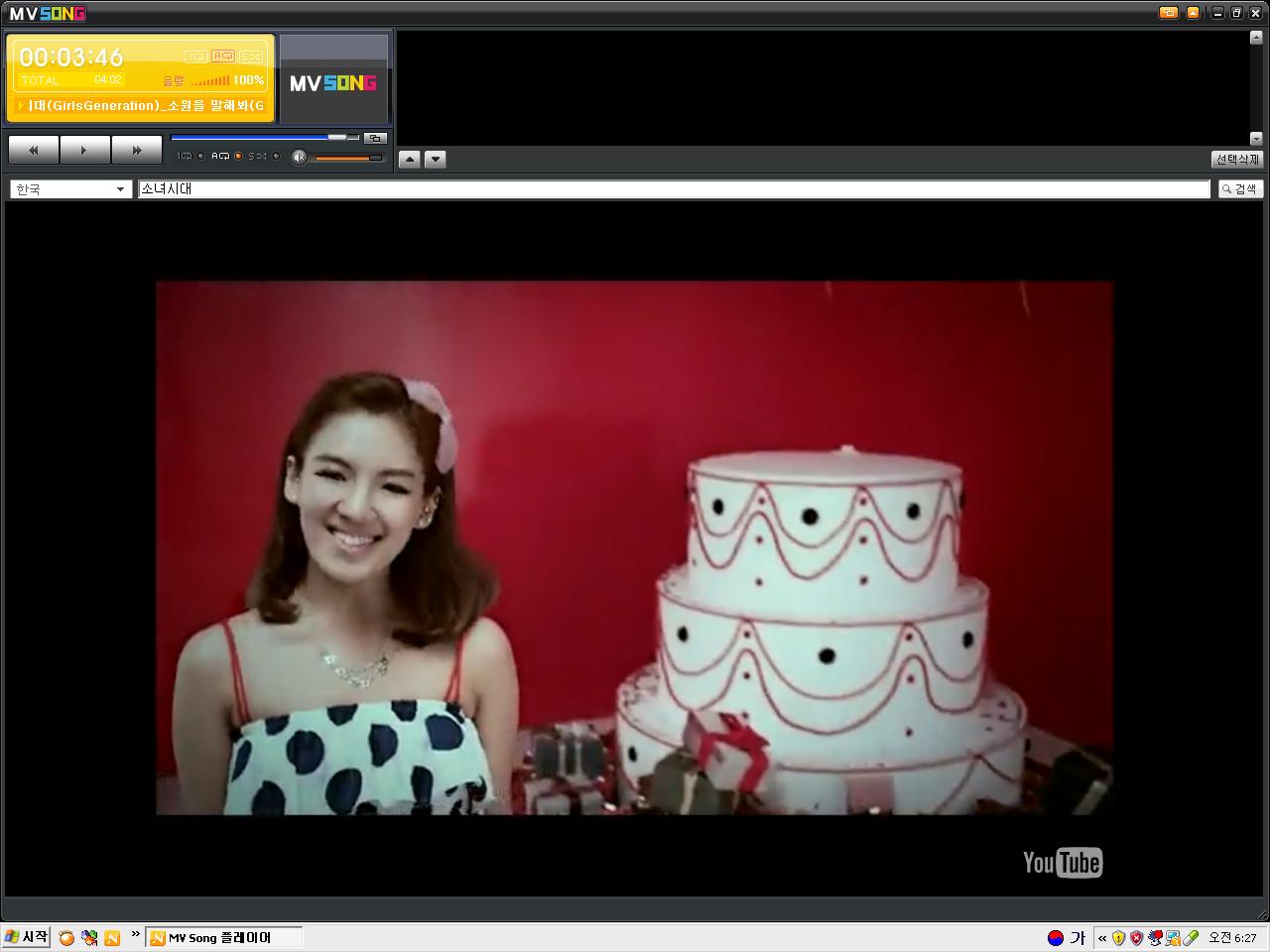The width and height of the screenshot is (1270, 952).
Task: Click the system clock showing 오전 6:27
Action: pos(1232,937)
